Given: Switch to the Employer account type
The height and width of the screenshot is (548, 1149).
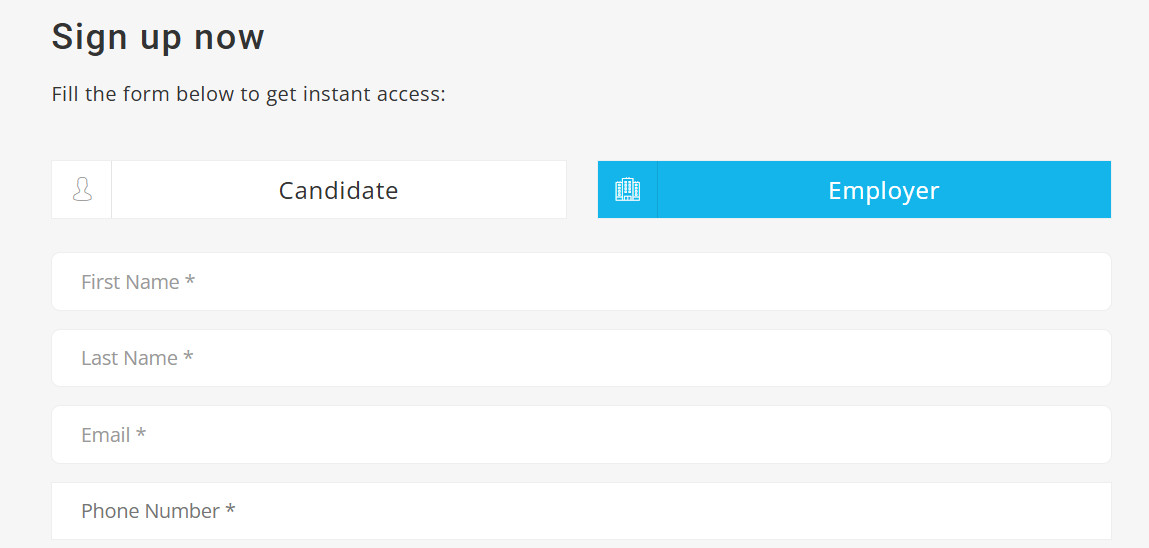Looking at the screenshot, I should [x=854, y=190].
